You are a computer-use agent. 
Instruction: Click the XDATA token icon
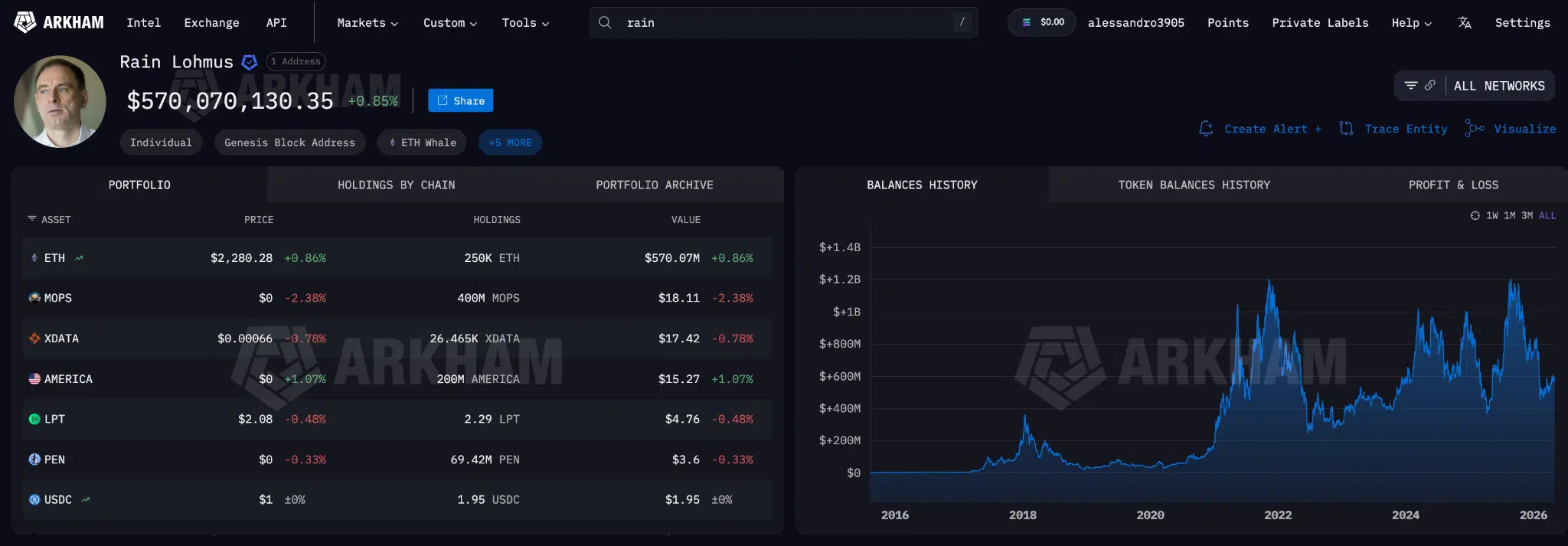coord(34,338)
